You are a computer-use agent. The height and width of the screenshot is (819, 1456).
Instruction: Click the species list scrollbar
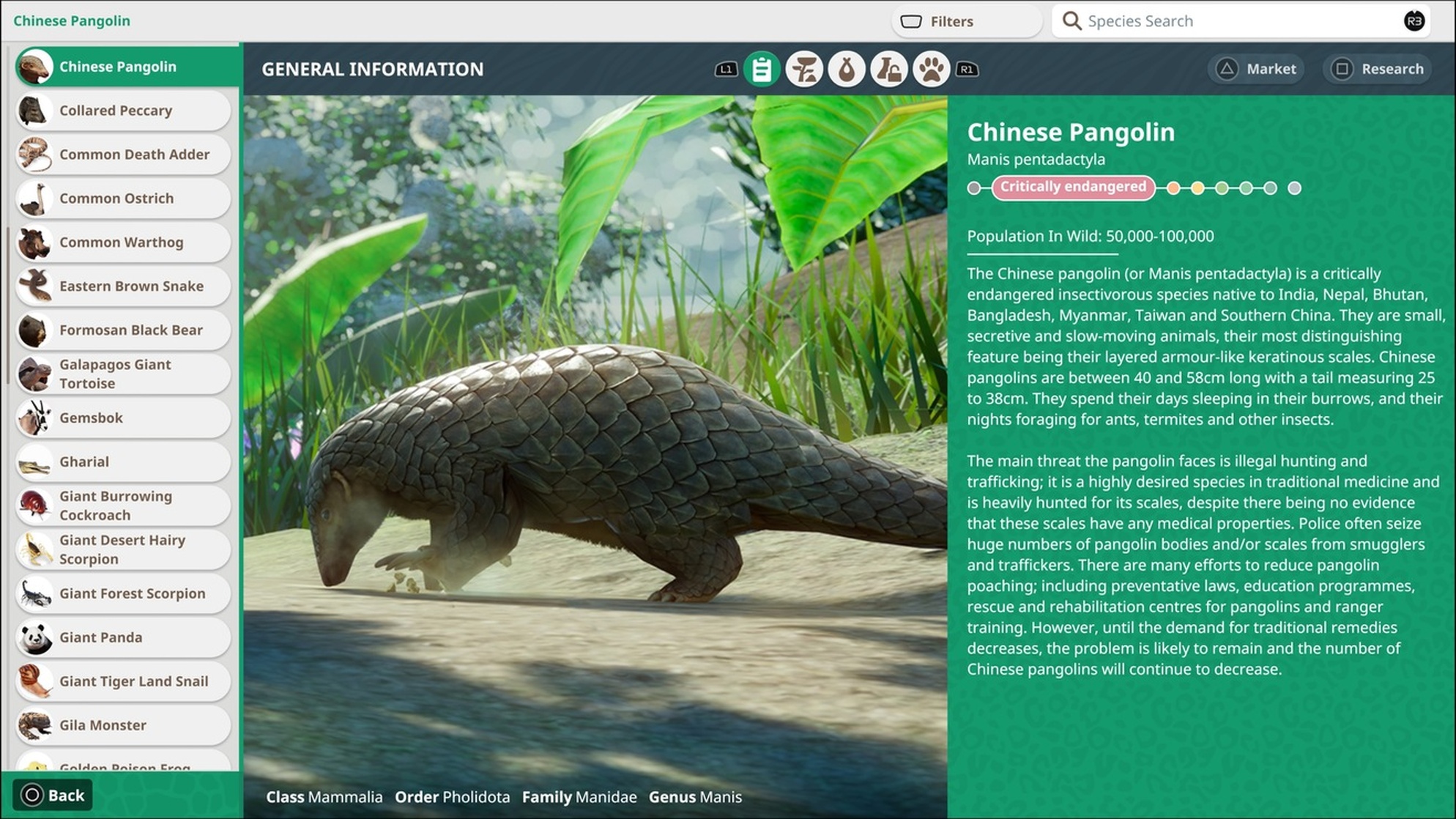point(7,305)
